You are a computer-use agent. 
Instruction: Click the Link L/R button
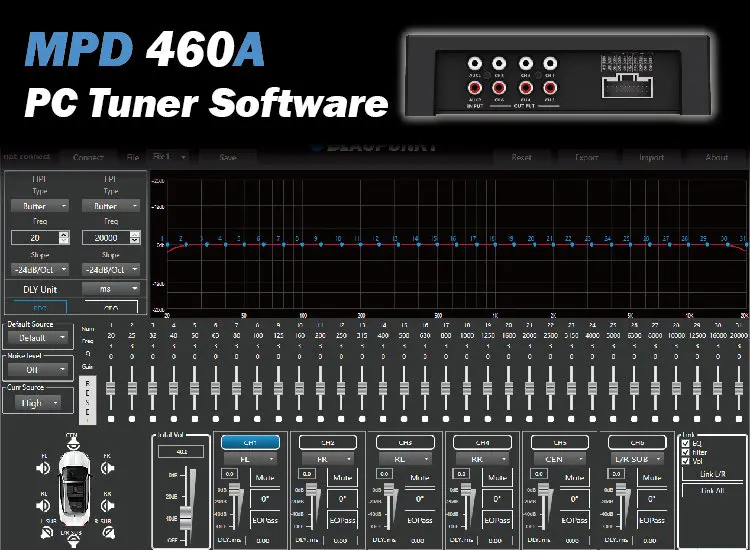tap(712, 474)
